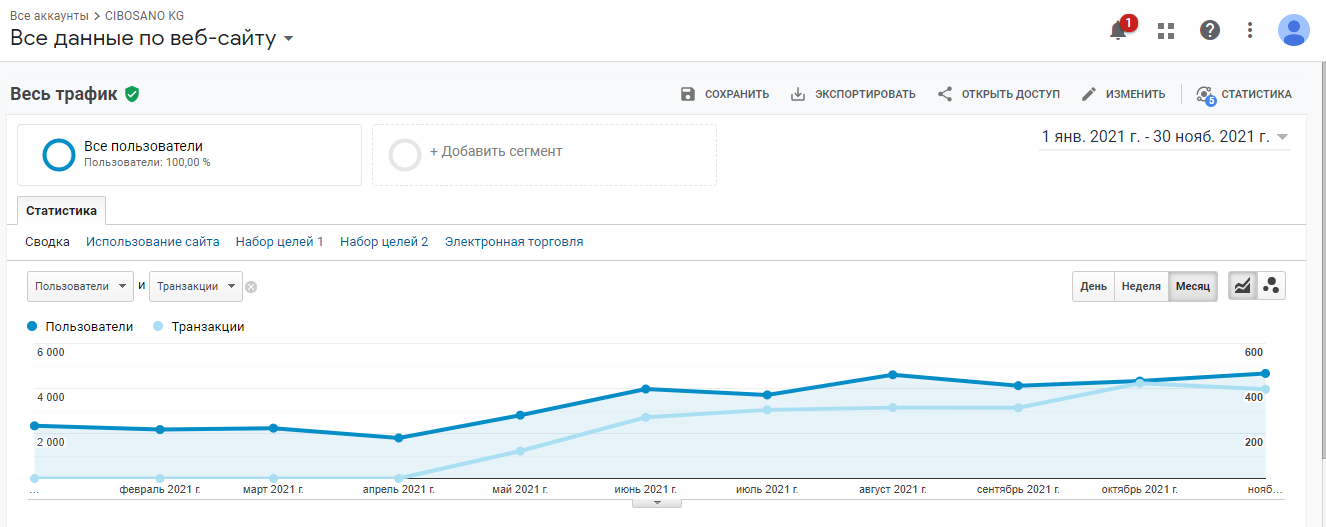Open the Статистика insights icon
Screen dimensions: 1326x527
coord(1205,94)
